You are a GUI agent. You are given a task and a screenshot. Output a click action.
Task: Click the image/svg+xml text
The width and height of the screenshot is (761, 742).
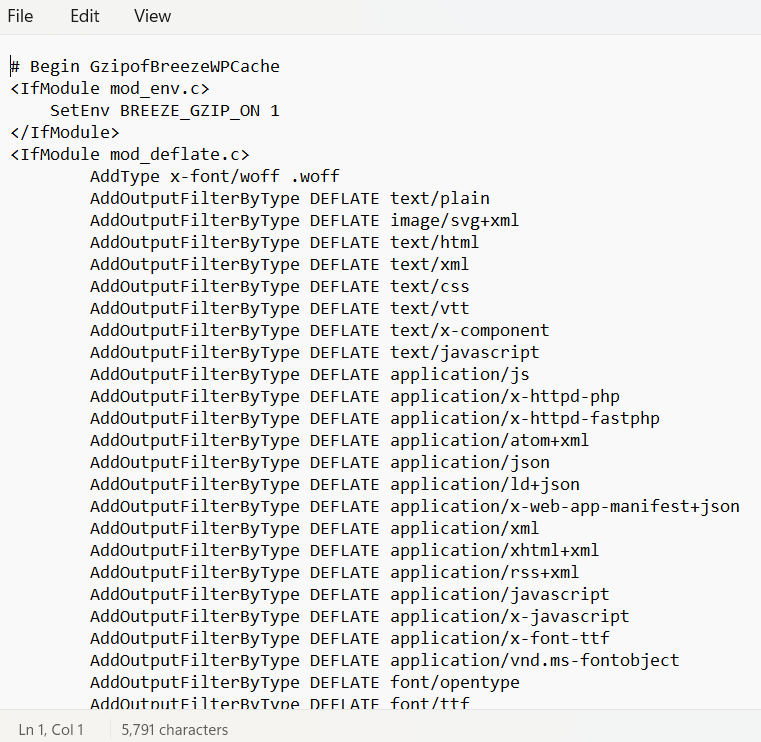point(454,221)
